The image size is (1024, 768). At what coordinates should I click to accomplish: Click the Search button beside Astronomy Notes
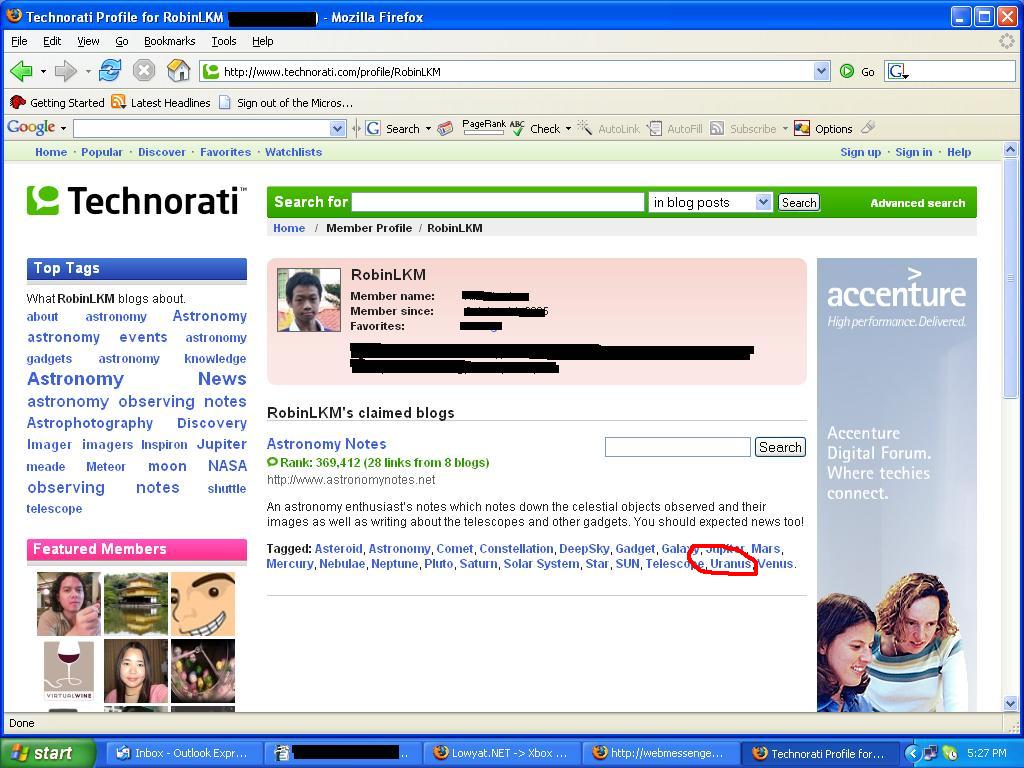(780, 447)
